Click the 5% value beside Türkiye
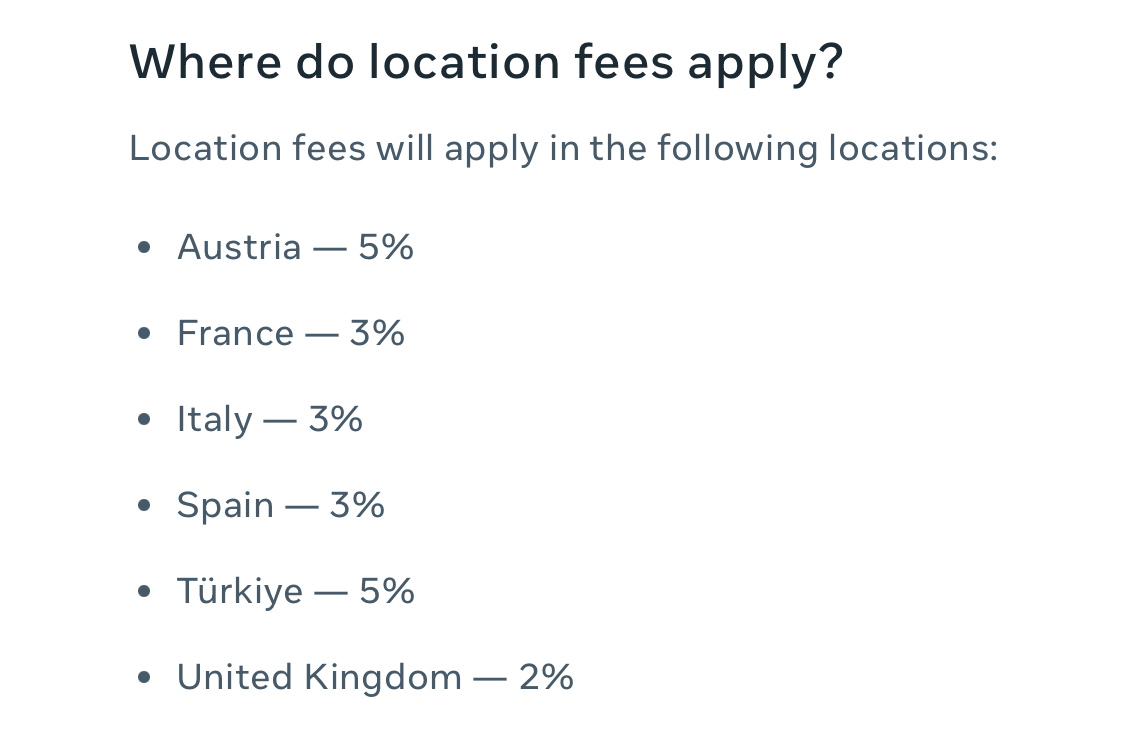Screen dimensions: 1136x736 387,591
